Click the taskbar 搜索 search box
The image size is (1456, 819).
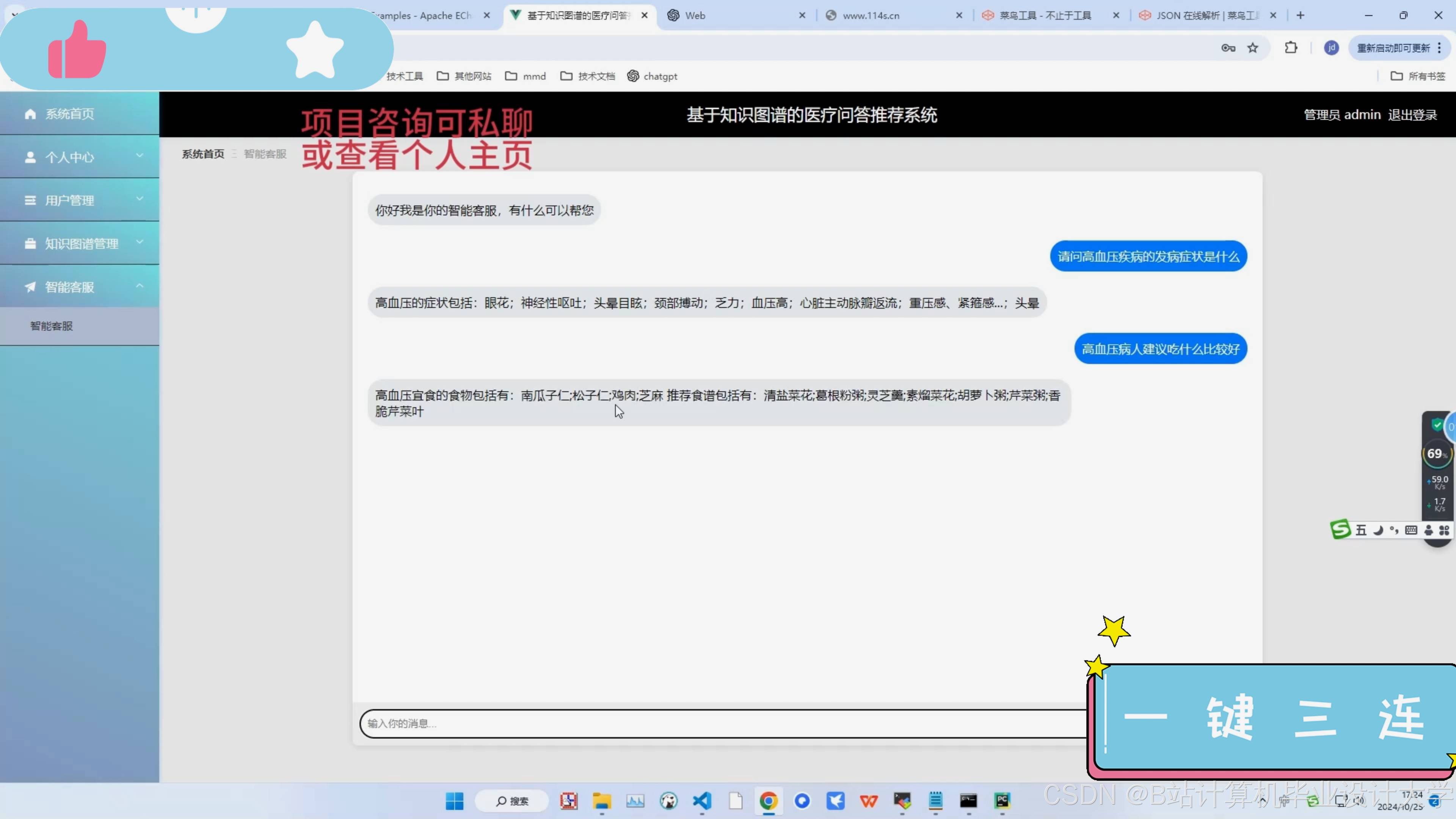click(x=512, y=801)
